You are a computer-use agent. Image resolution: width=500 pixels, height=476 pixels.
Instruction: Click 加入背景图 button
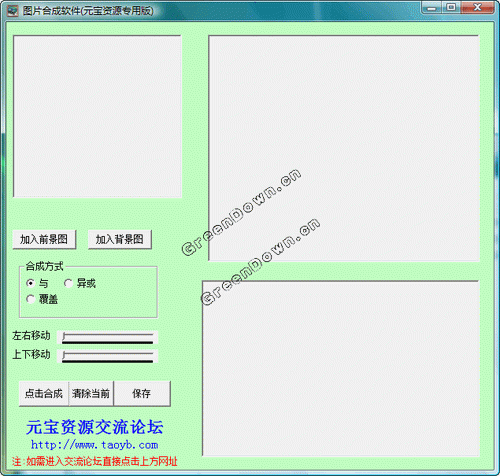click(x=120, y=239)
